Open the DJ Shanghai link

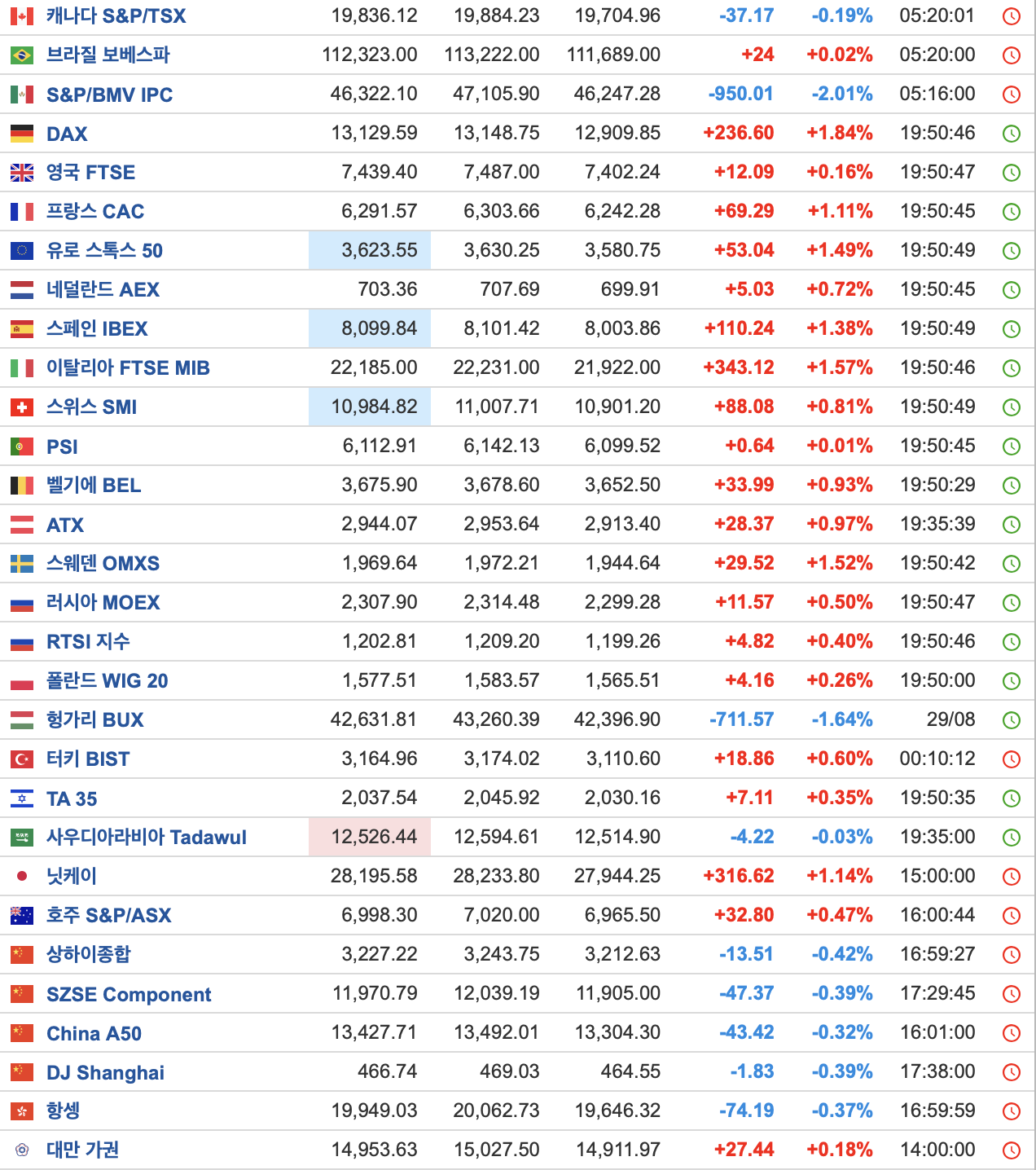[x=105, y=1072]
